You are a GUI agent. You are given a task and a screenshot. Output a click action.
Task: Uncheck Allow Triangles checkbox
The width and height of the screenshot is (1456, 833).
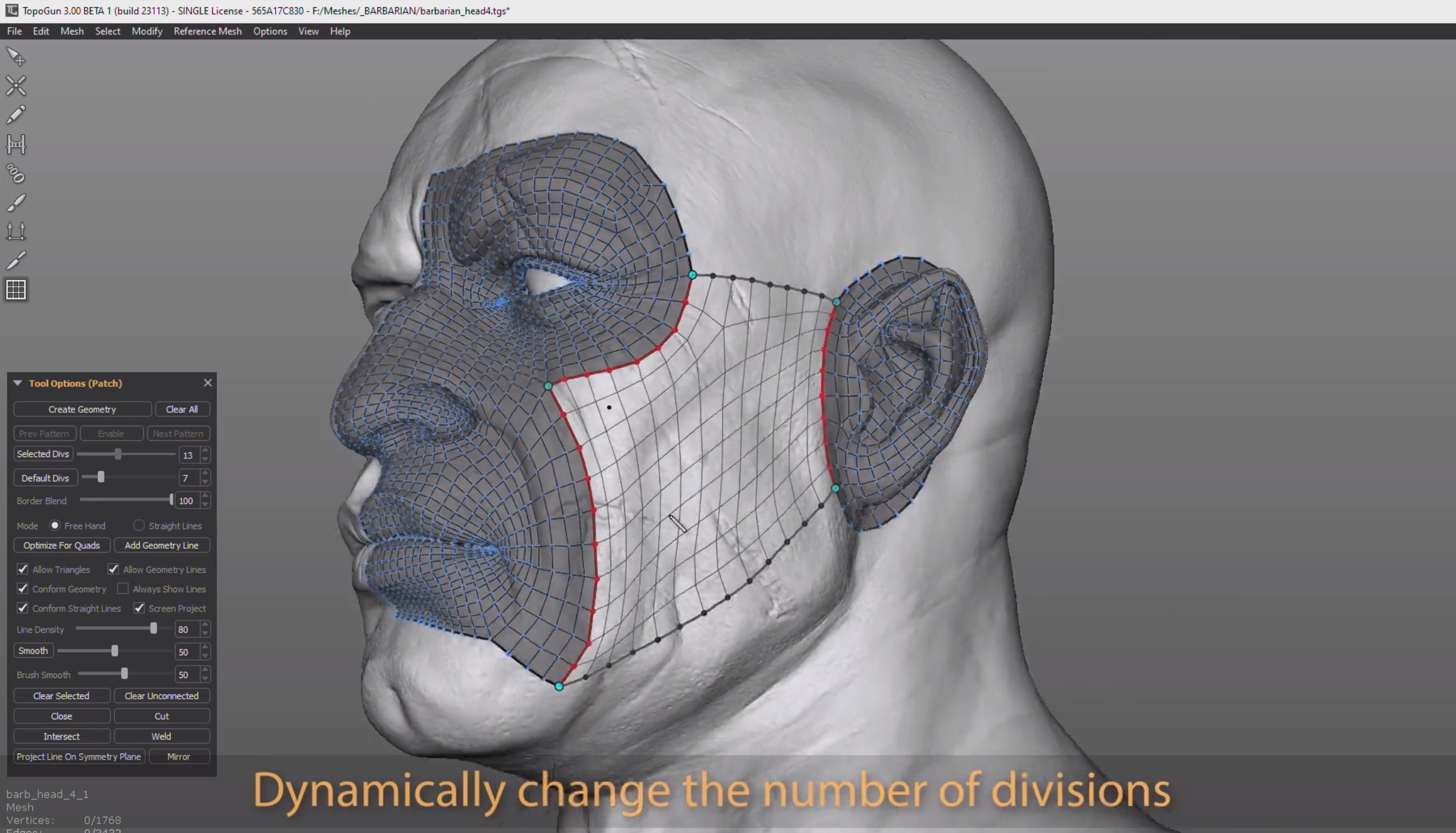tap(22, 569)
